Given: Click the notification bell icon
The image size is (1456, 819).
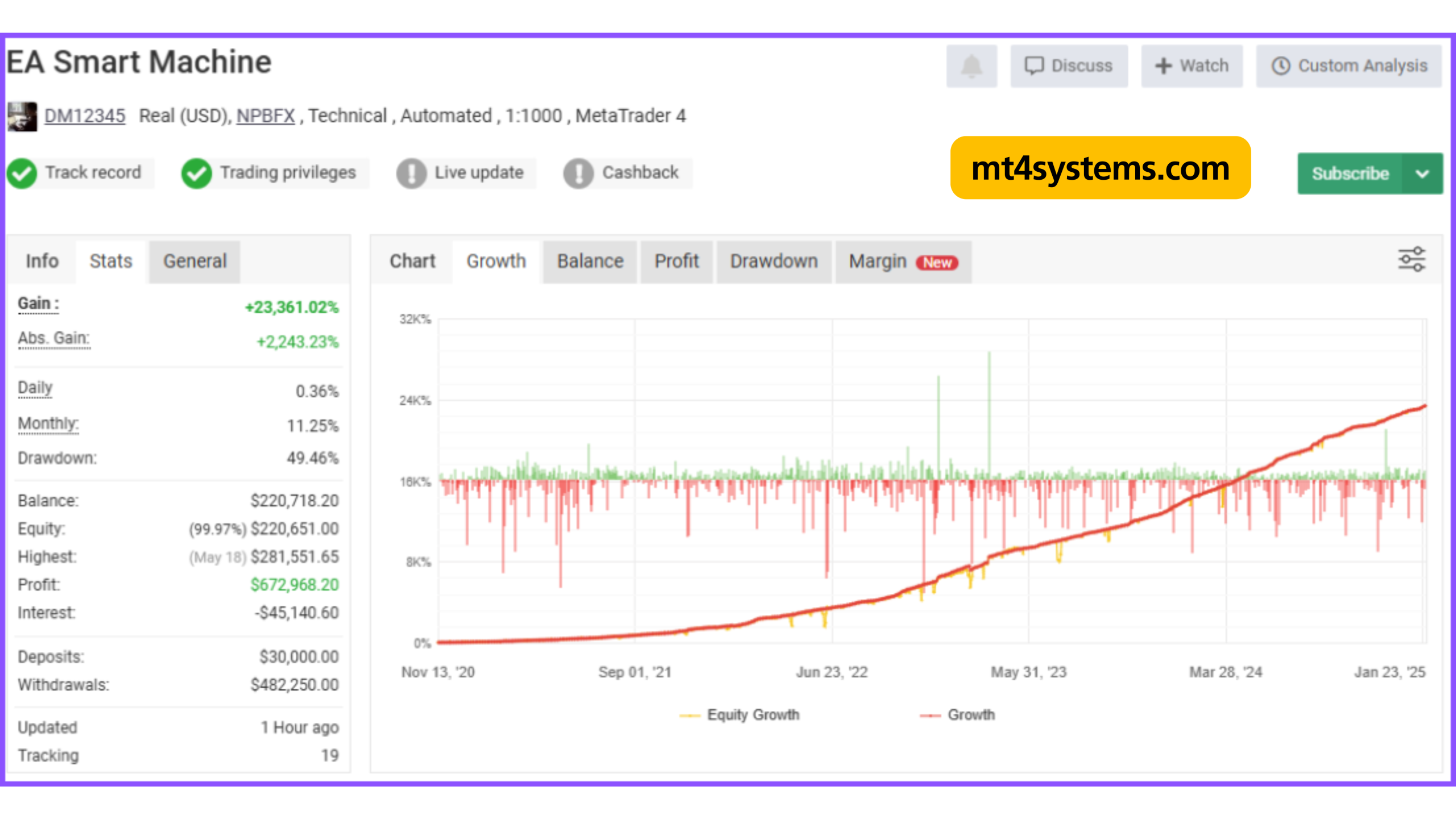Looking at the screenshot, I should pos(971,66).
